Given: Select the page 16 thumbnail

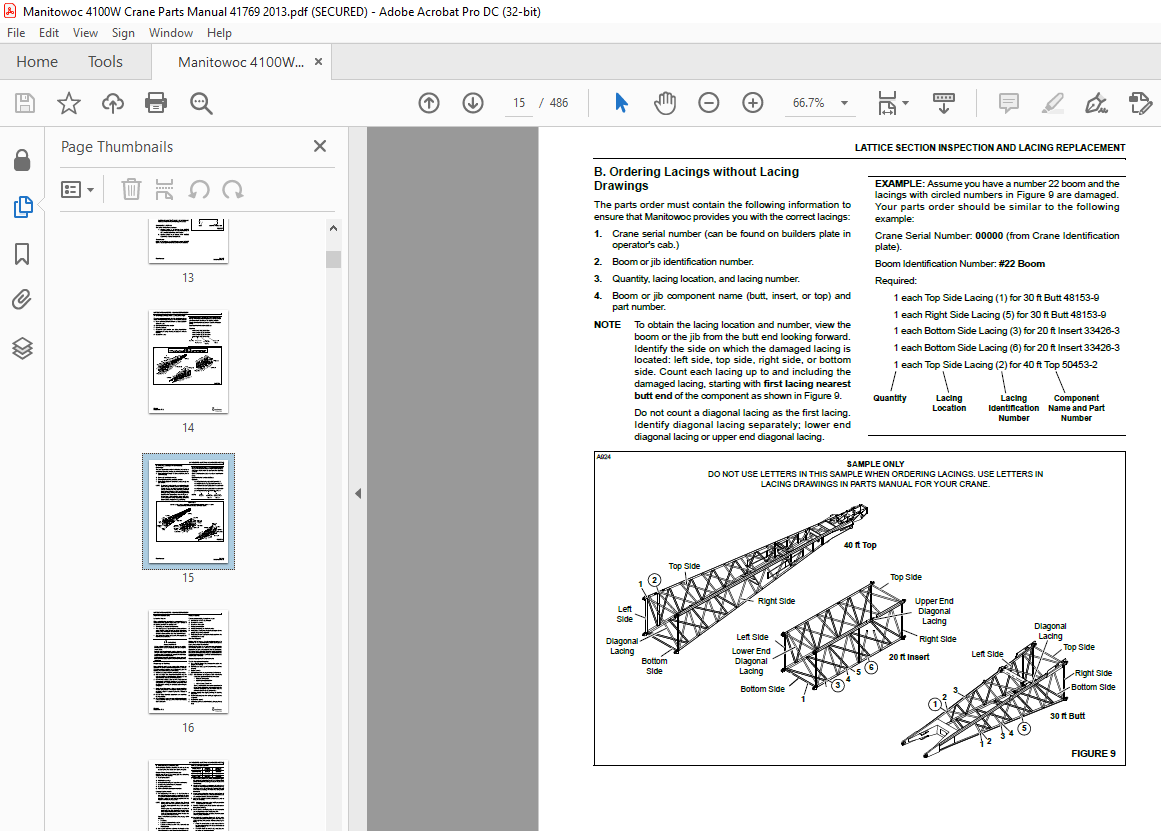Looking at the screenshot, I should point(188,661).
